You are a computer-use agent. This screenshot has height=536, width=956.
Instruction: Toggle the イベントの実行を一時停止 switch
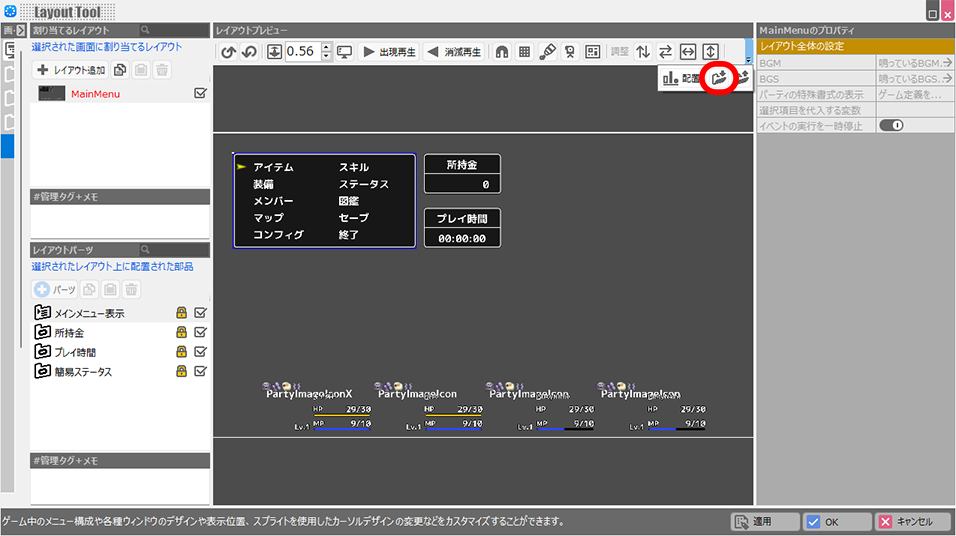[x=891, y=125]
